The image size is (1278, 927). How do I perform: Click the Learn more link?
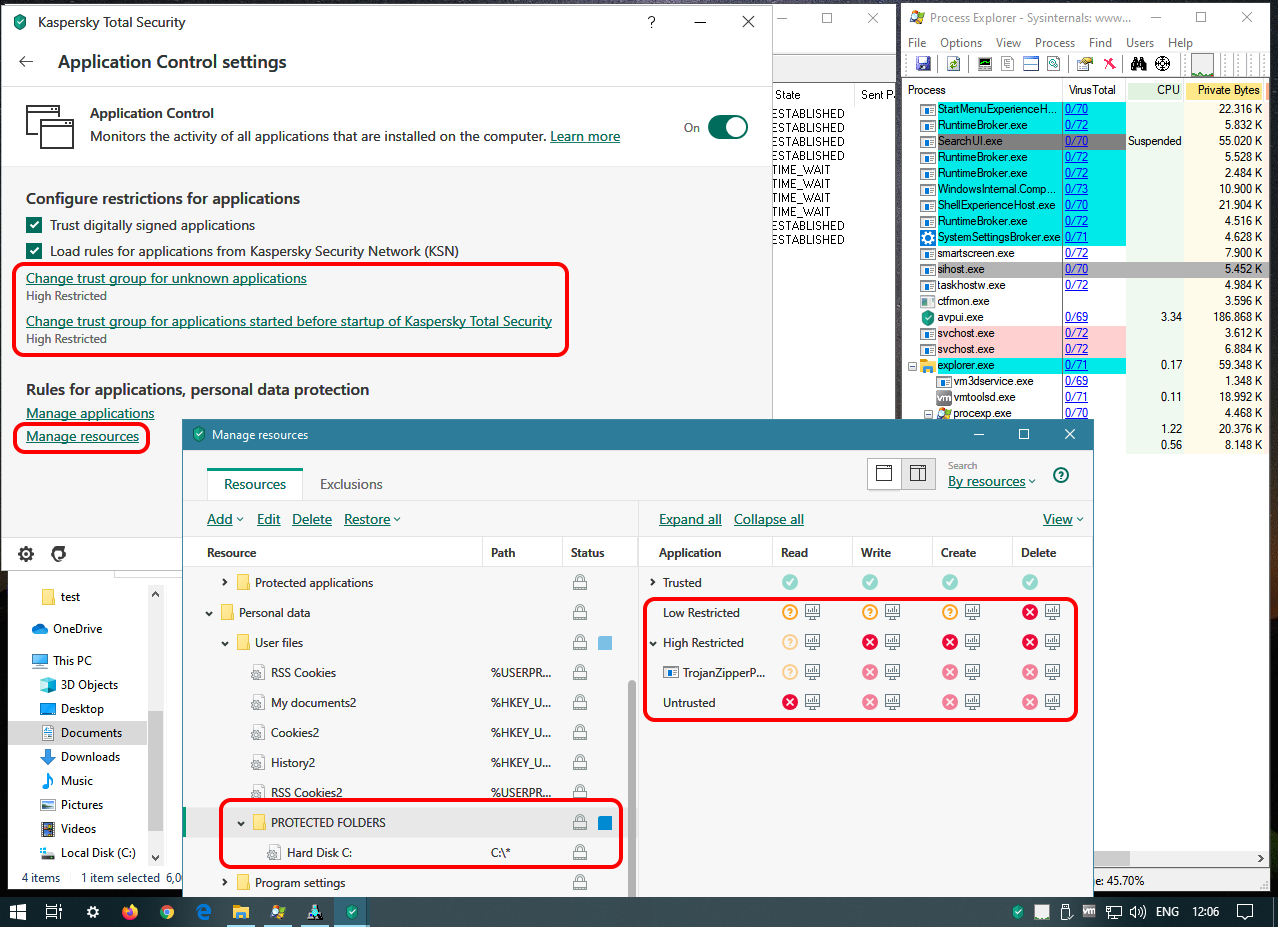coord(585,136)
